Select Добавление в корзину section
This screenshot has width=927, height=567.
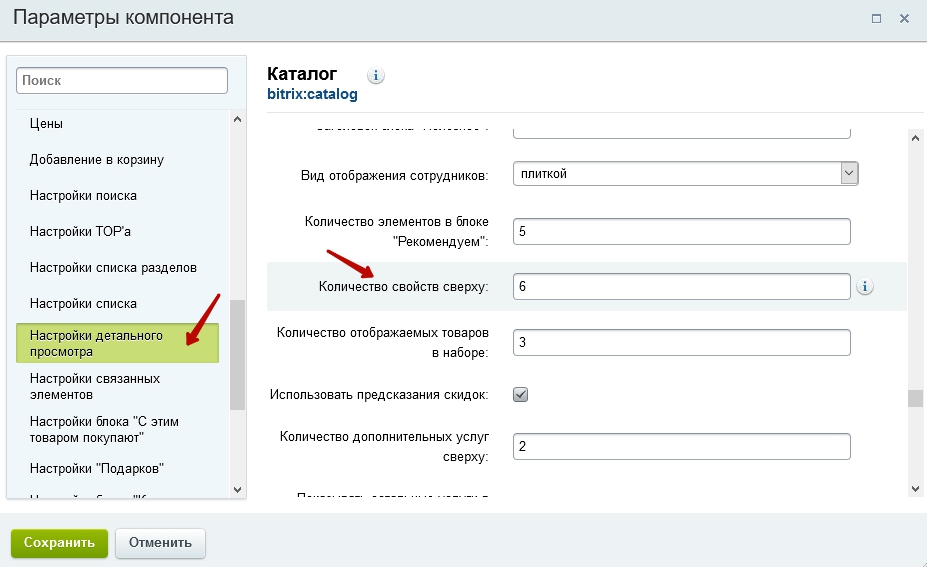pyautogui.click(x=97, y=160)
